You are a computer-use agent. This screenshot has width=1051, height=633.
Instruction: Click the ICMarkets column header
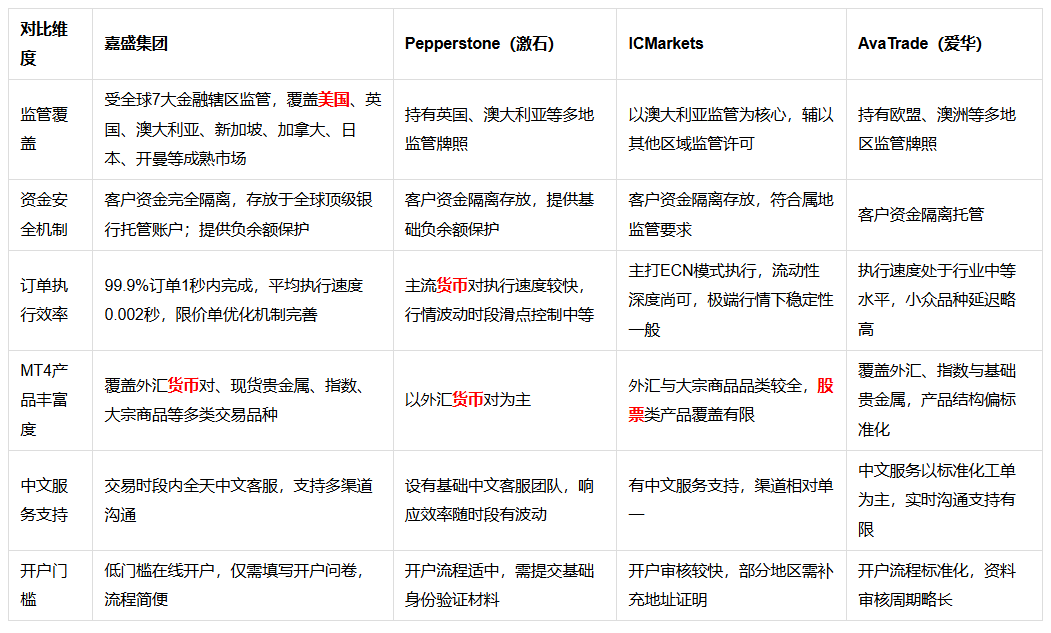pyautogui.click(x=731, y=44)
